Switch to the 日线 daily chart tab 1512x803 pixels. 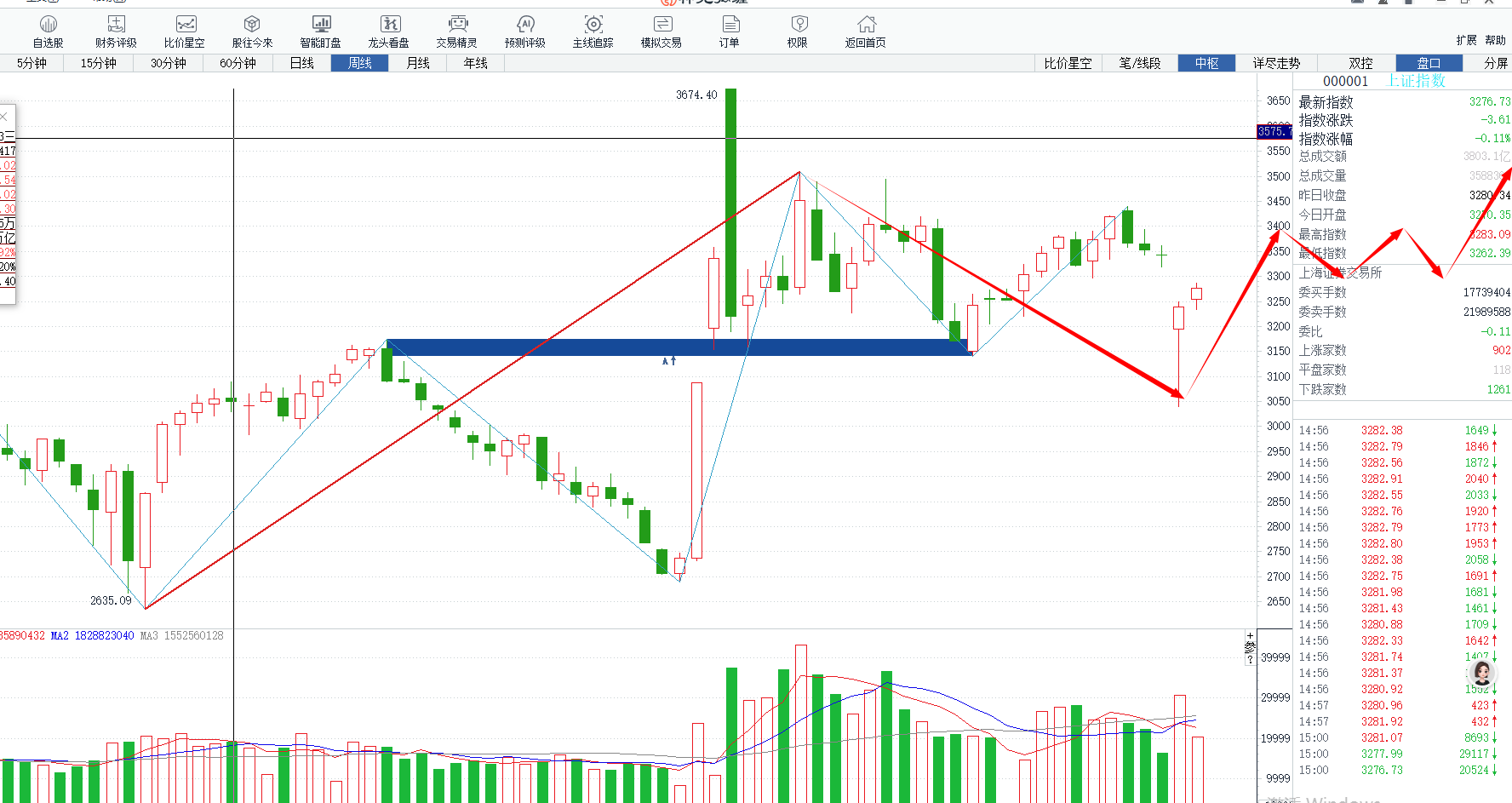pos(301,63)
